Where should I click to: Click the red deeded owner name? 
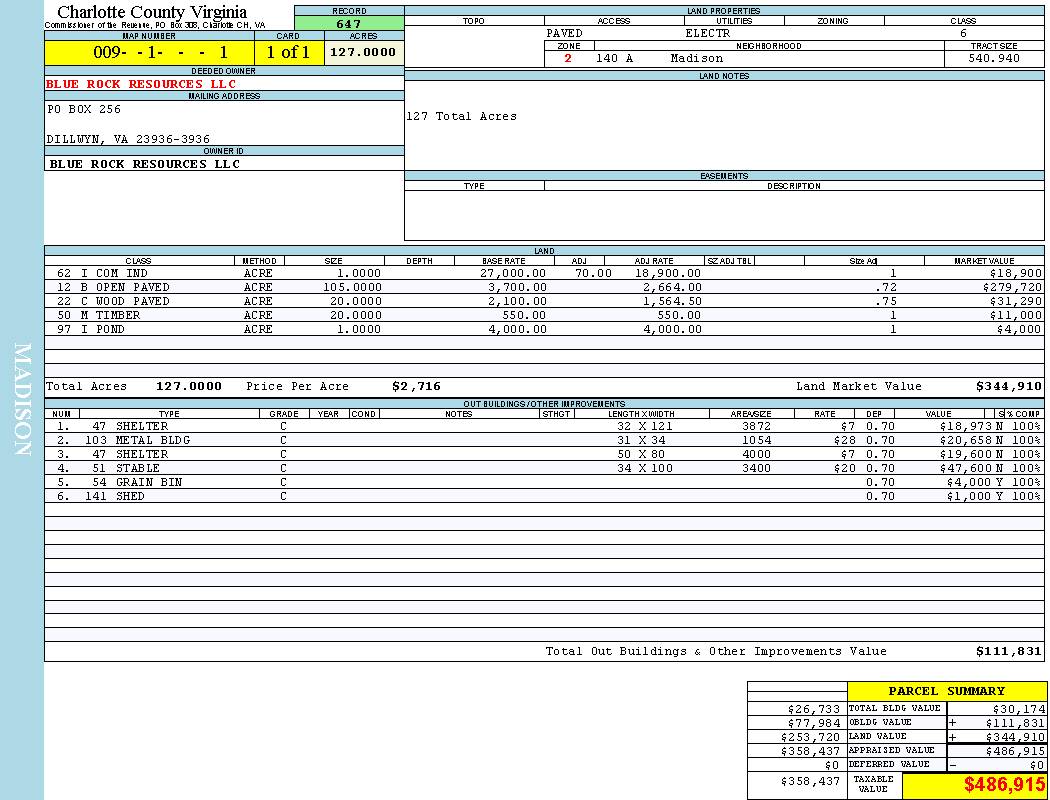(x=141, y=84)
